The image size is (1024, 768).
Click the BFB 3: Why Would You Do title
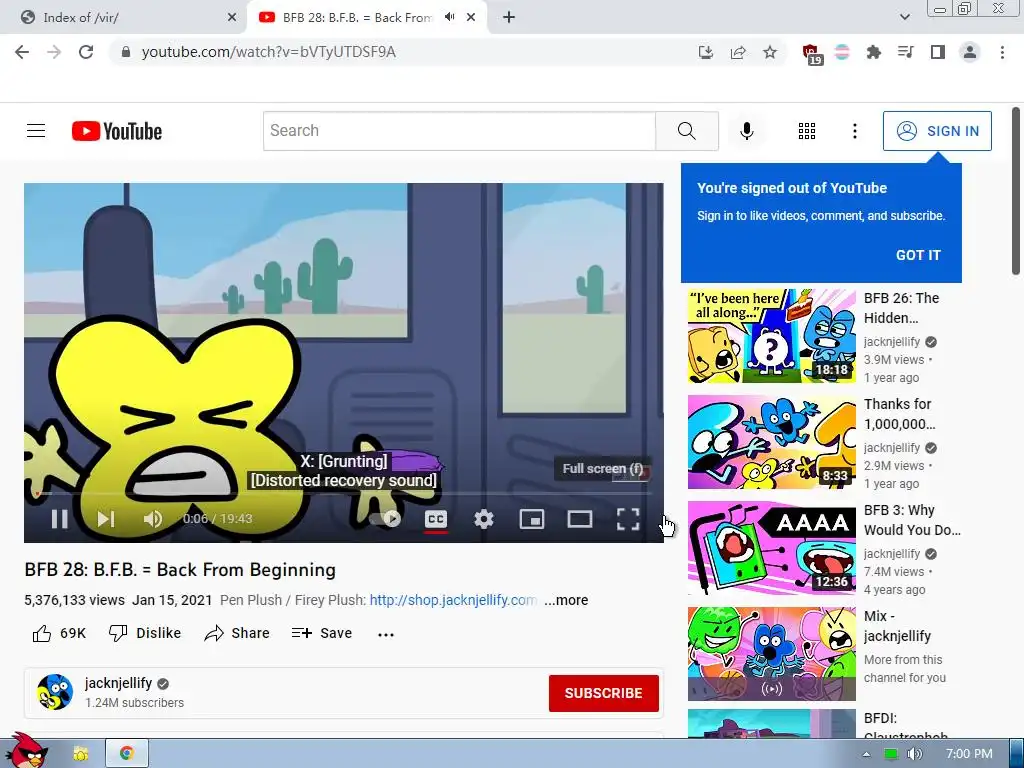click(x=912, y=520)
